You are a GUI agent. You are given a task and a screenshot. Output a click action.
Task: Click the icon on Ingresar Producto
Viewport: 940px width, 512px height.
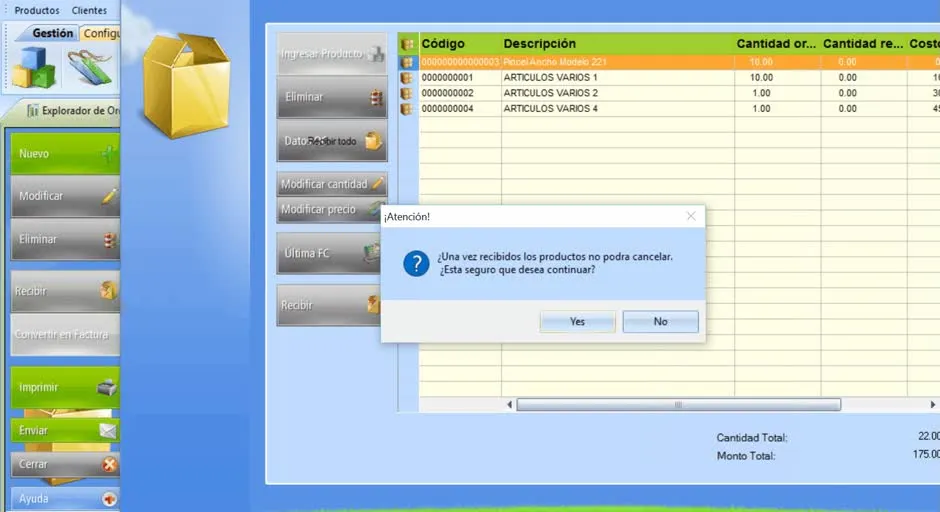[376, 54]
